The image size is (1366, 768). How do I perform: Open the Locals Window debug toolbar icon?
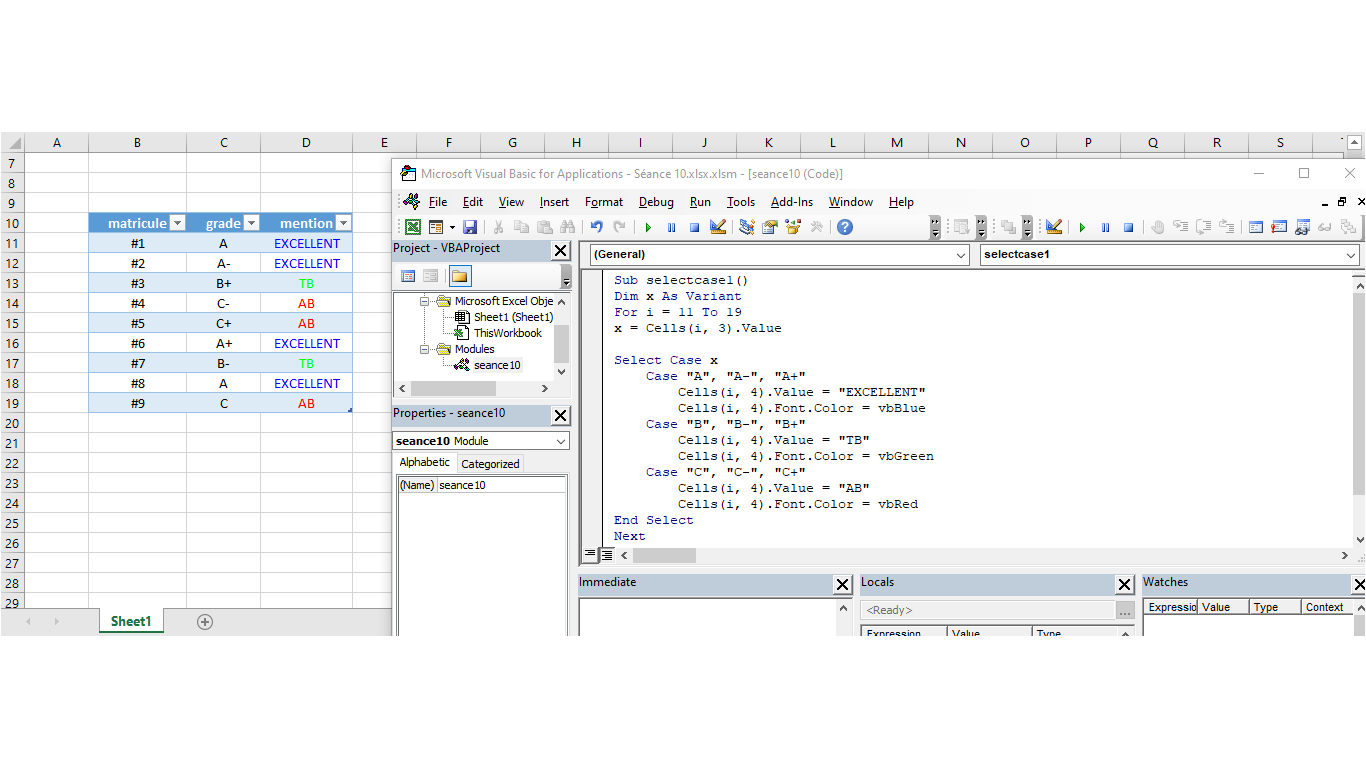pyautogui.click(x=1256, y=227)
